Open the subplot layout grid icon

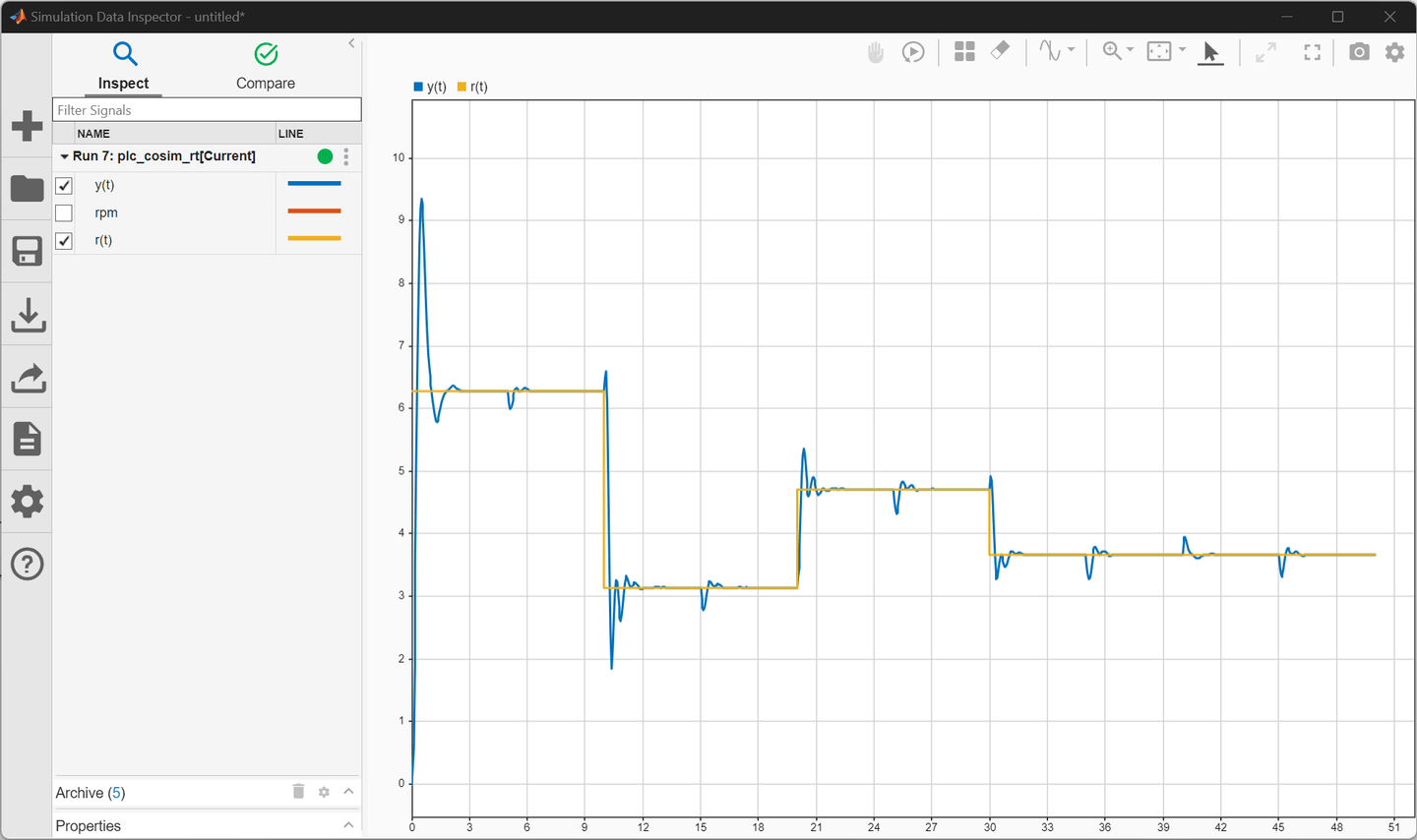pyautogui.click(x=964, y=52)
